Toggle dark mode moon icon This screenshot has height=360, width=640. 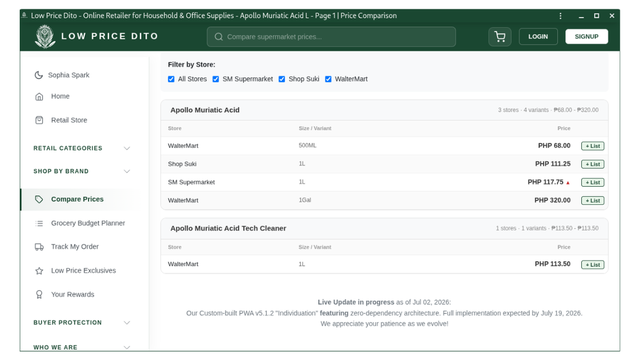point(39,75)
